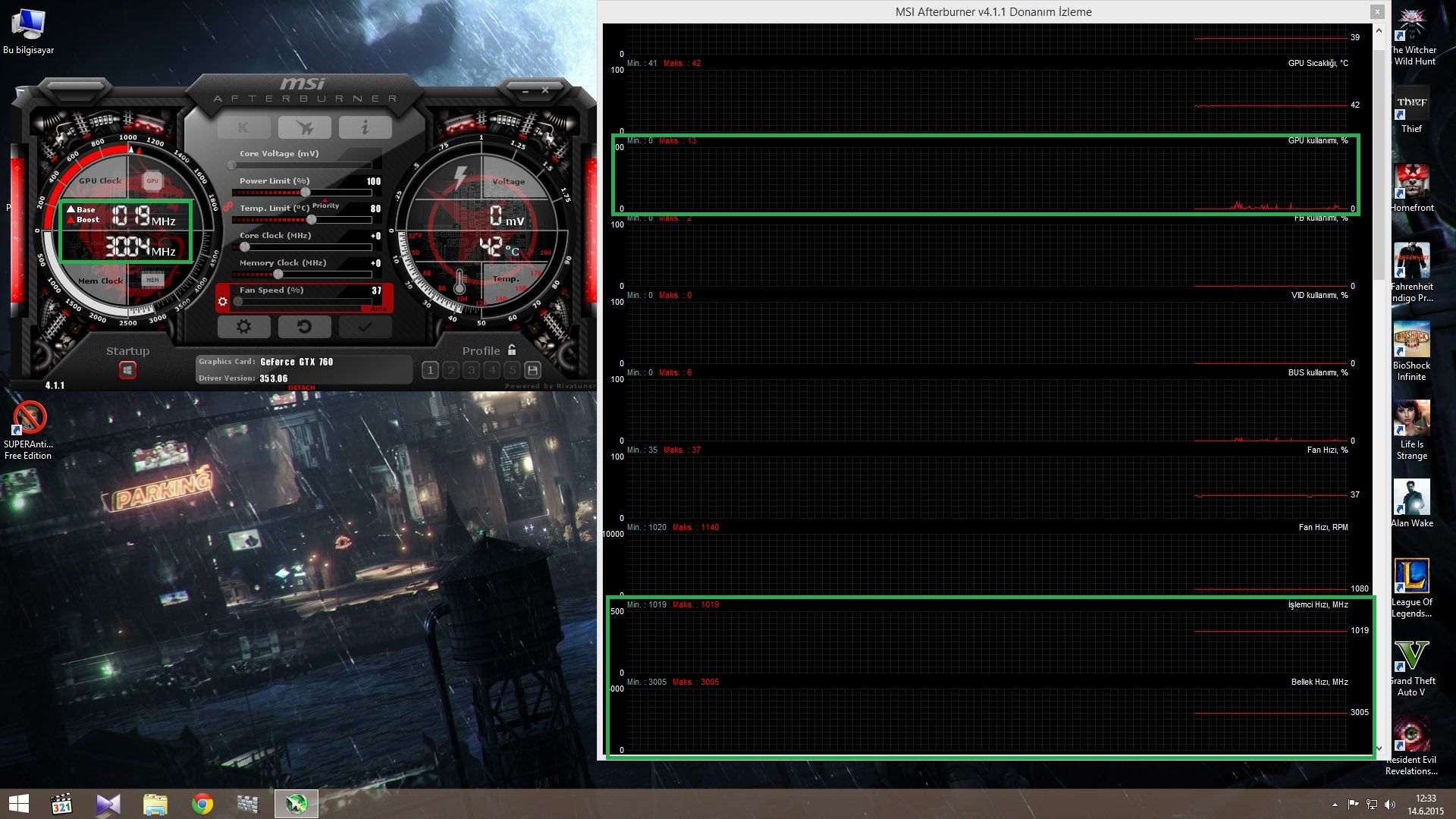
Task: Click the monitoring window scroll-down arrow
Action: point(1379,748)
